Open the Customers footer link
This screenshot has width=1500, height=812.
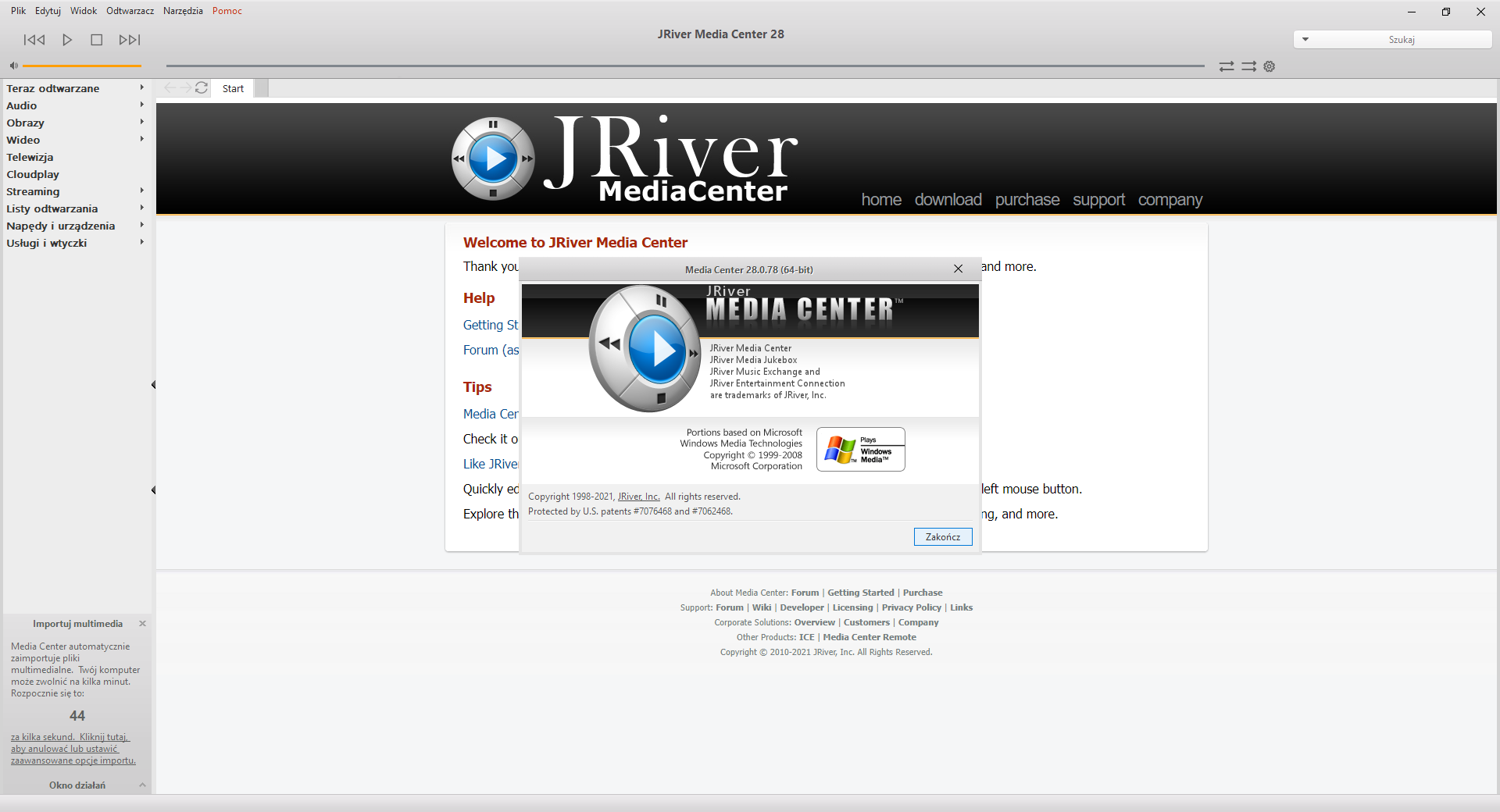866,622
